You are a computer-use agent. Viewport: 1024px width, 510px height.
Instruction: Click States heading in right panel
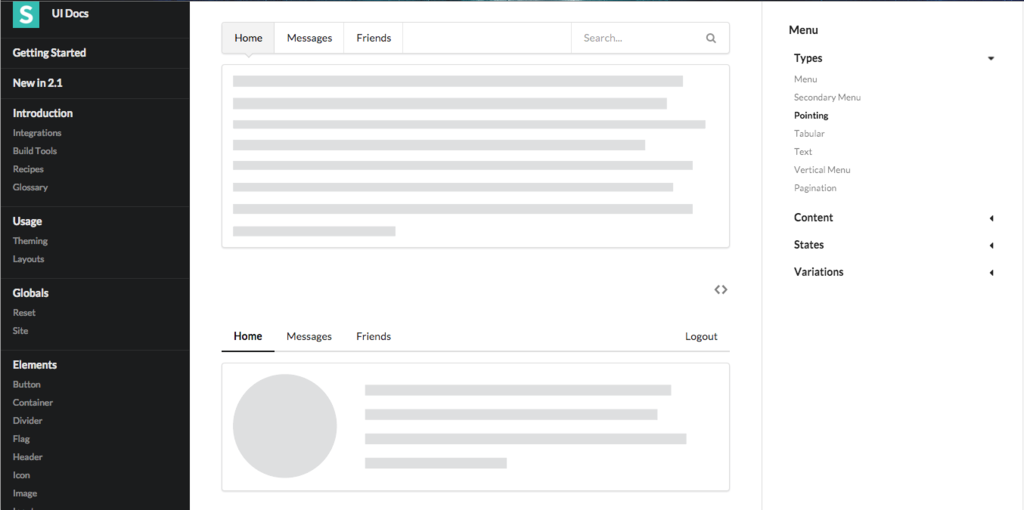pyautogui.click(x=808, y=245)
